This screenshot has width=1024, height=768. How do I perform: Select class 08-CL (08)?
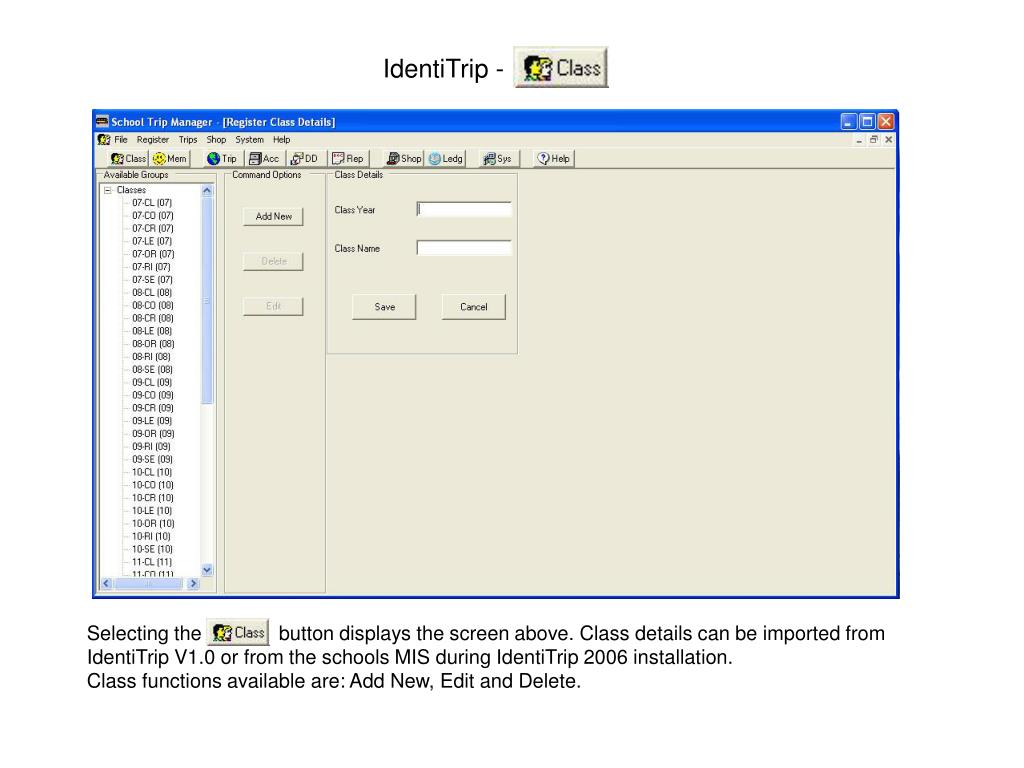tap(152, 293)
